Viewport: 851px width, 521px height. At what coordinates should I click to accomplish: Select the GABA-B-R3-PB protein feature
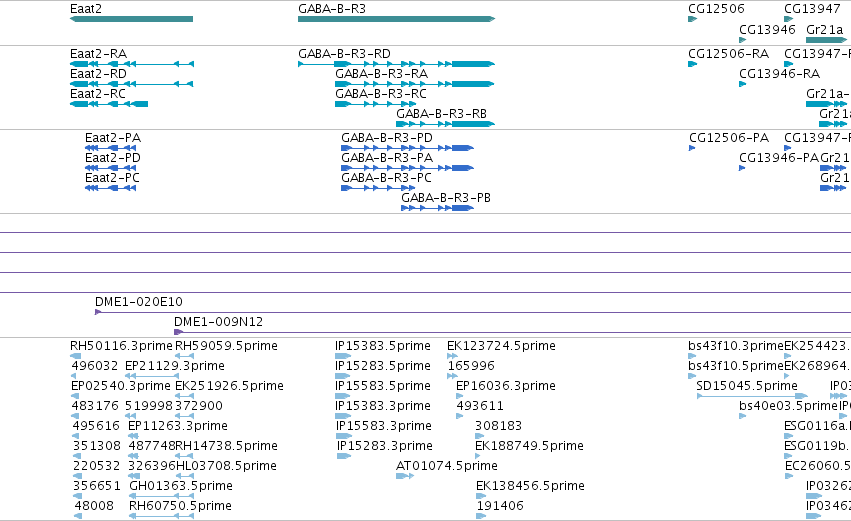coord(437,208)
